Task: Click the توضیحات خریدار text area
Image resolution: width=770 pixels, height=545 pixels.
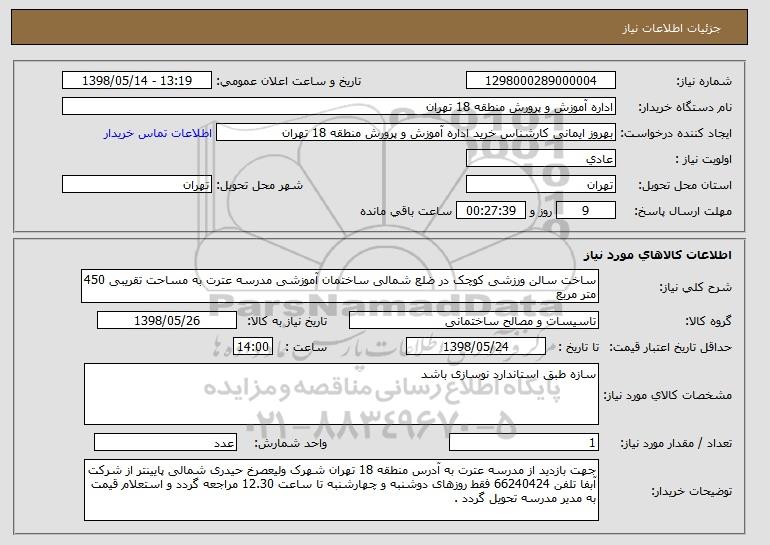Action: [x=341, y=490]
